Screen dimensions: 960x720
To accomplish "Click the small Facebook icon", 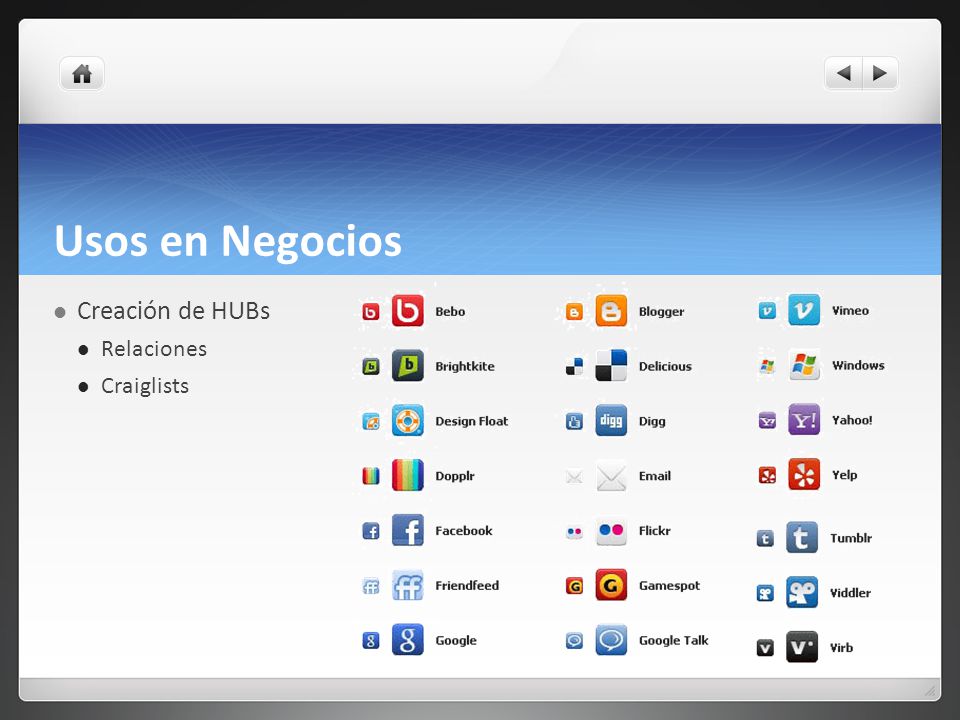I will [370, 531].
